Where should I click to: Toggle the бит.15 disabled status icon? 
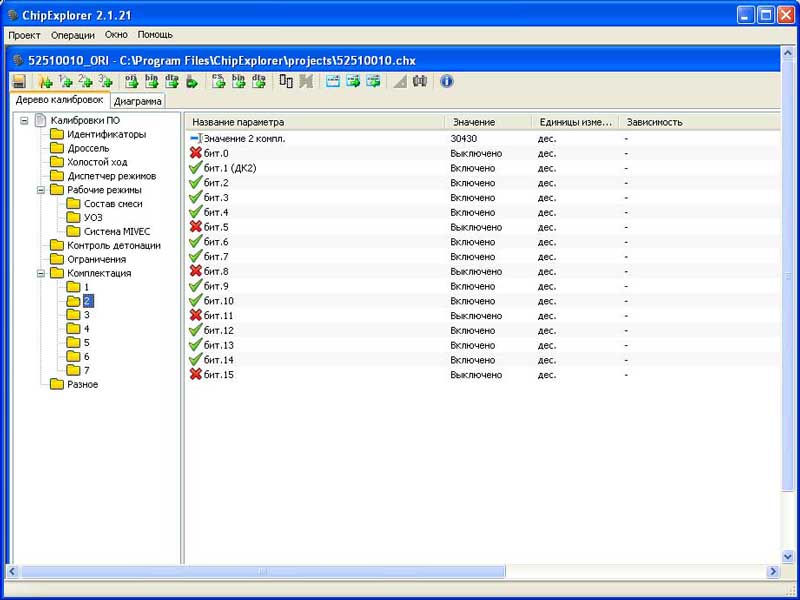195,375
